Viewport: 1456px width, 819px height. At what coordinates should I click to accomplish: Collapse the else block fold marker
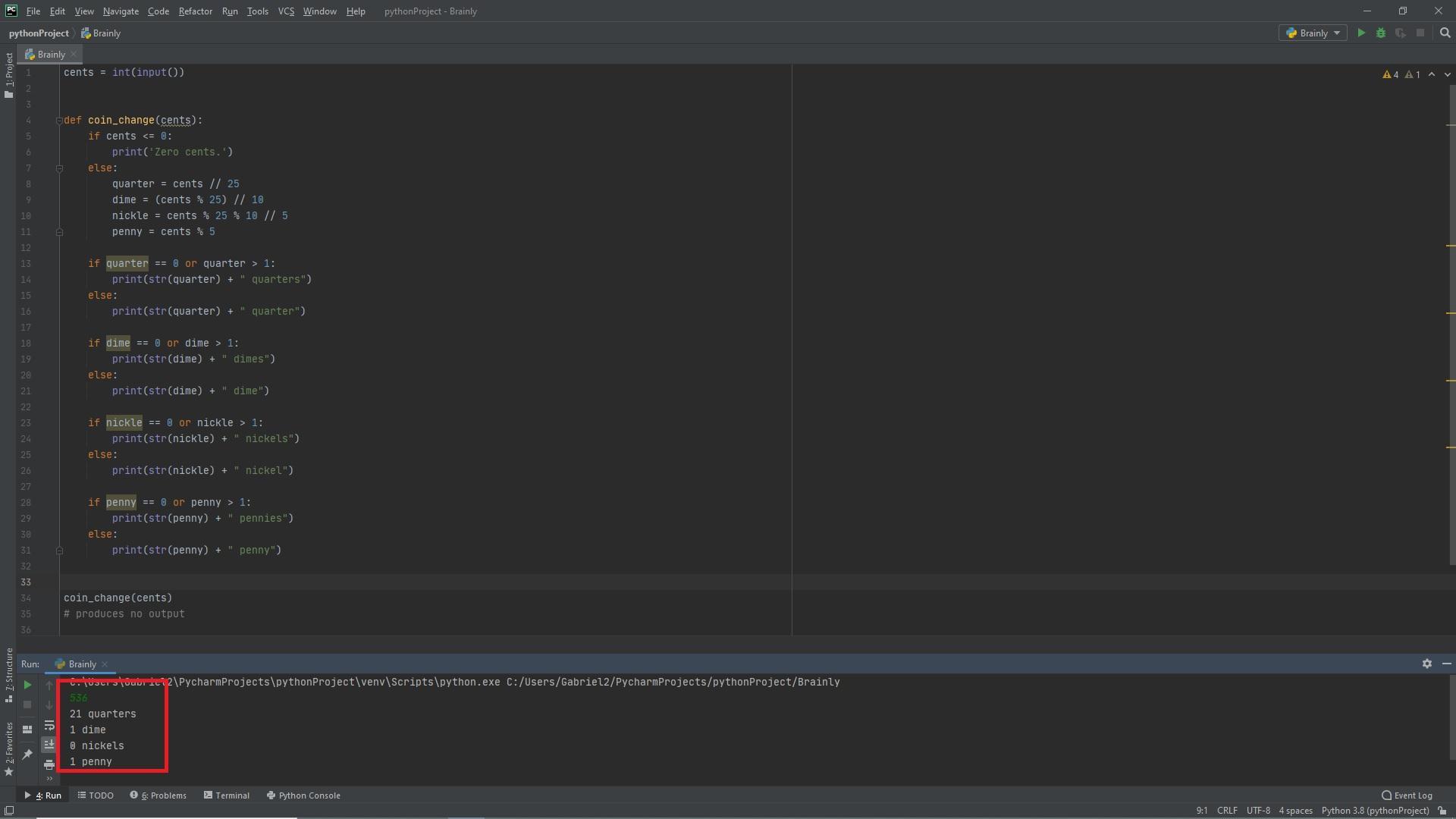[x=59, y=168]
